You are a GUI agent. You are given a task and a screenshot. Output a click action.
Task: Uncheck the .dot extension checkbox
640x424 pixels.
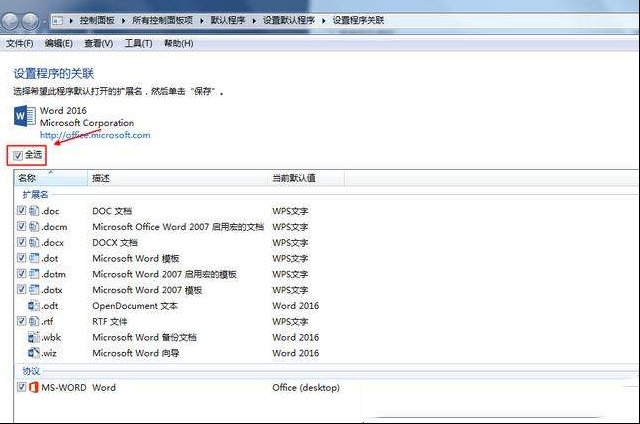pos(21,258)
